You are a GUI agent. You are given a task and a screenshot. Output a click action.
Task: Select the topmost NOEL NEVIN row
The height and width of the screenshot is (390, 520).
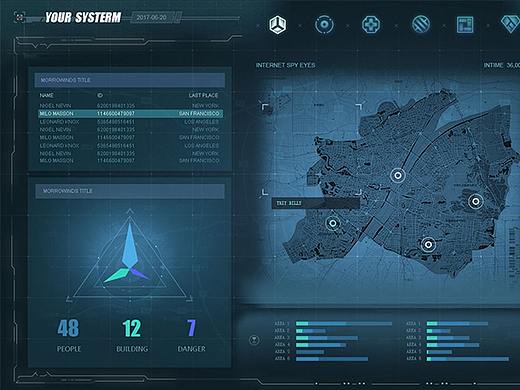[129, 106]
